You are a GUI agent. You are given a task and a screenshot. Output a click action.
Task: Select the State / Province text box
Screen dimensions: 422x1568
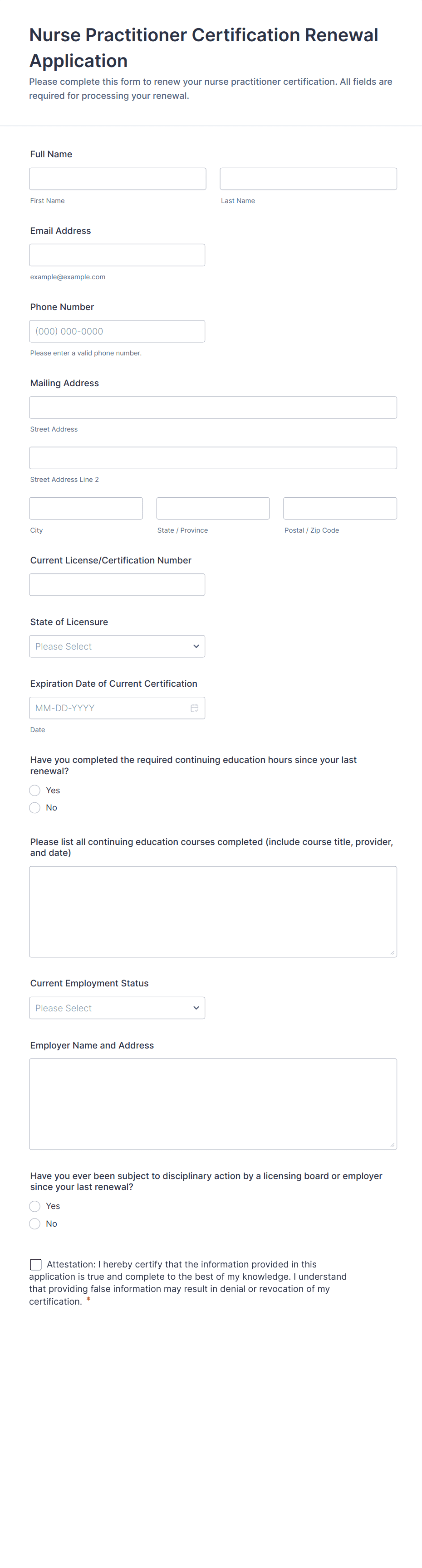point(213,508)
